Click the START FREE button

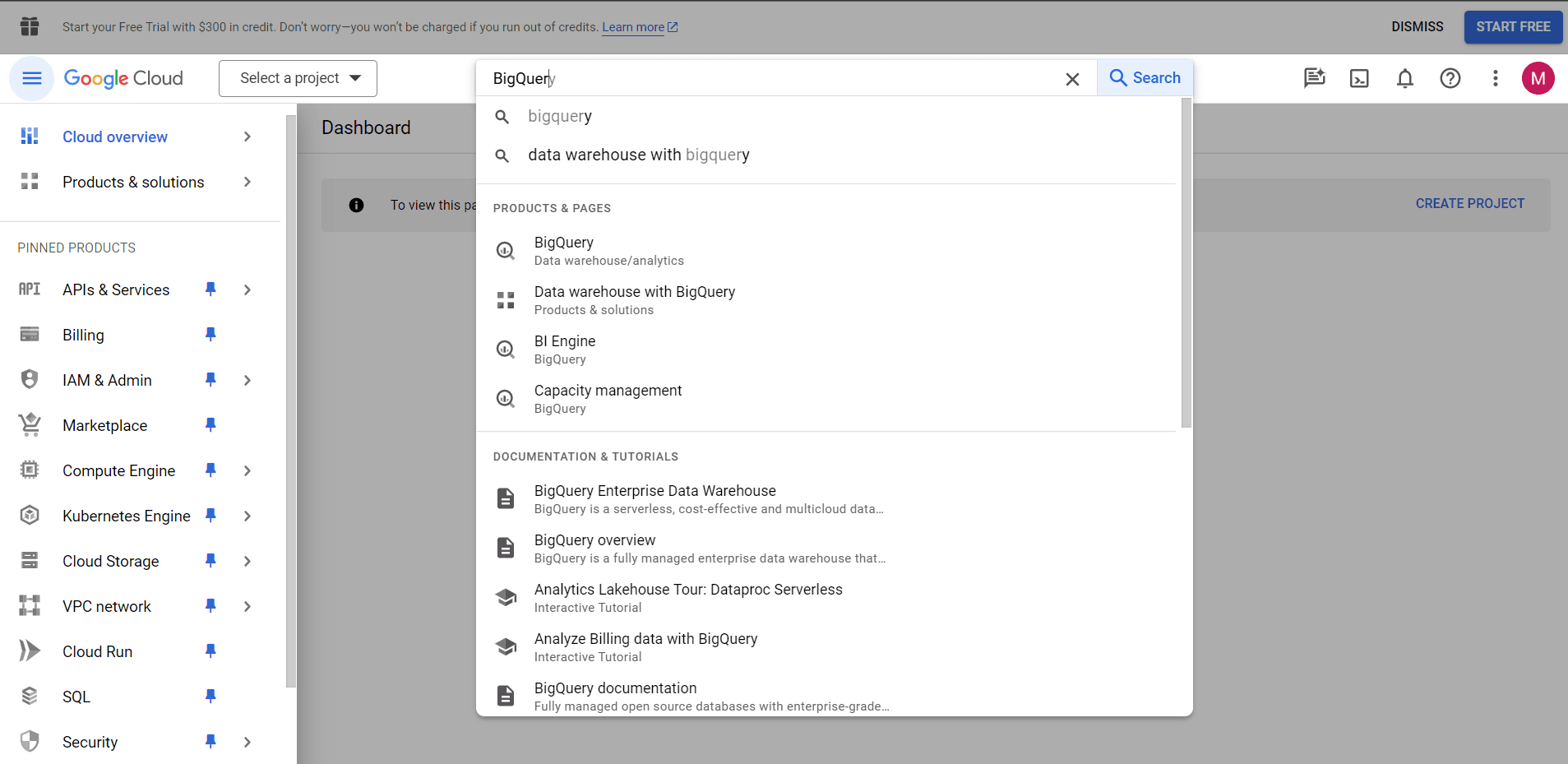pos(1513,27)
